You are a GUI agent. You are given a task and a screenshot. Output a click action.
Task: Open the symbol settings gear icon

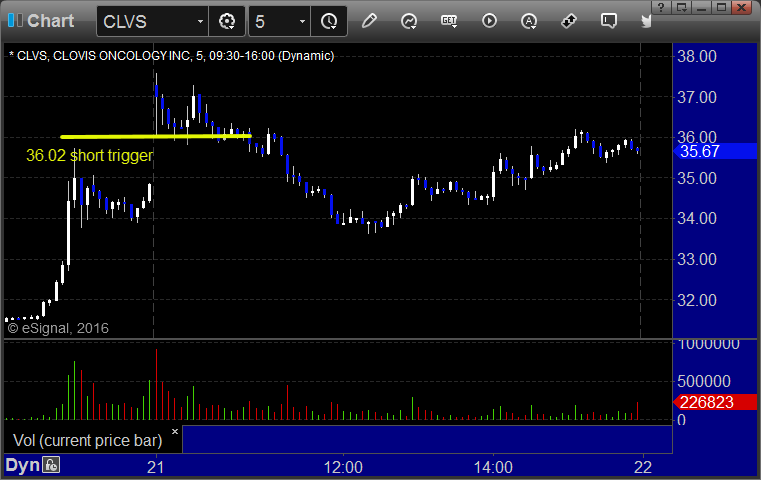[x=227, y=21]
